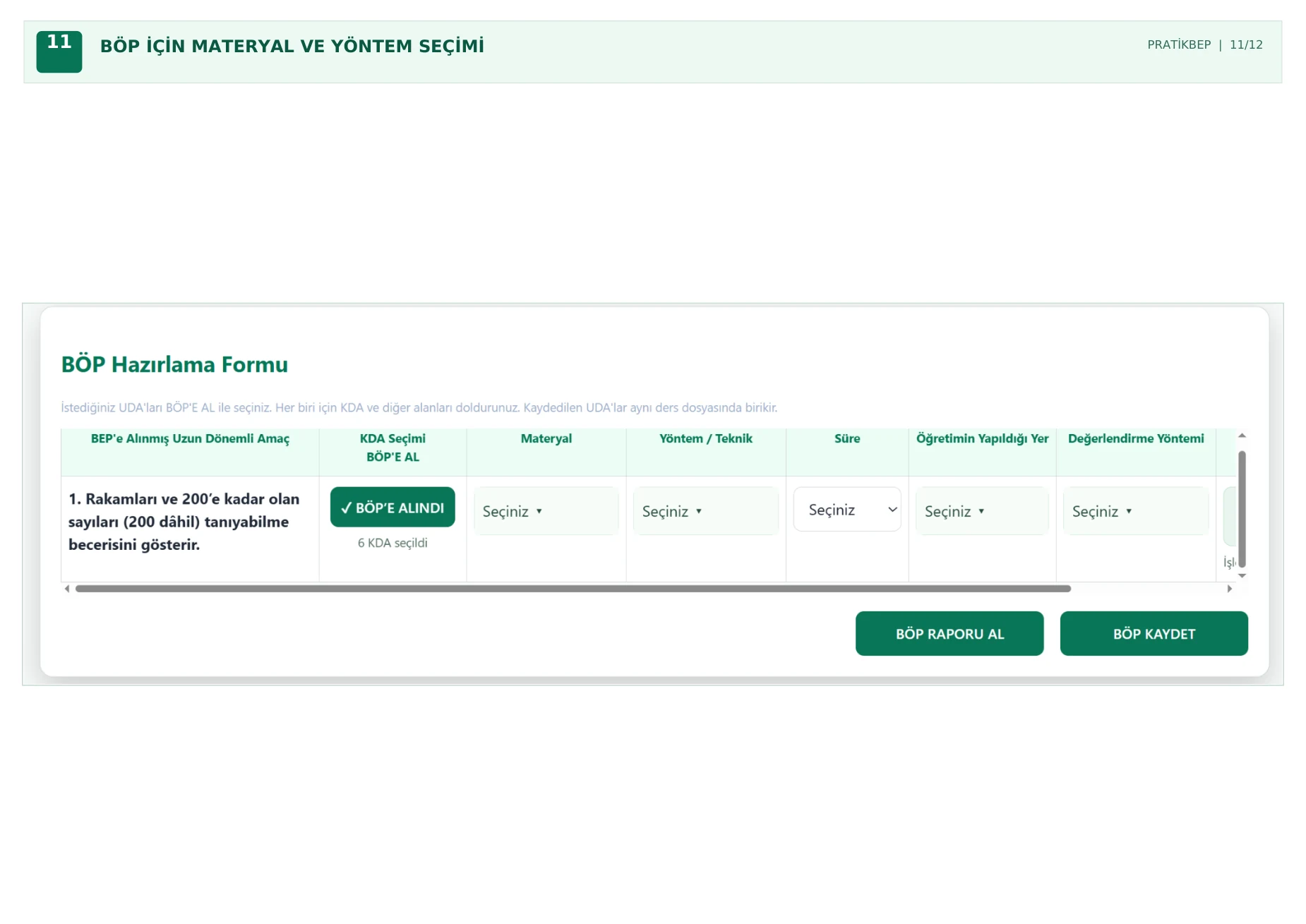Click the table's scroll down arrow
Screen dimensions: 1306x924
click(x=1242, y=576)
